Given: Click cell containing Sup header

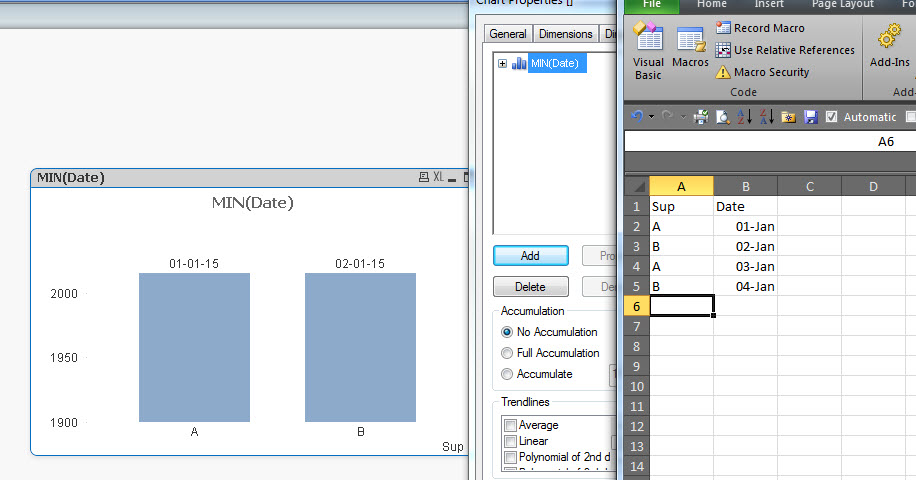Looking at the screenshot, I should click(681, 207).
